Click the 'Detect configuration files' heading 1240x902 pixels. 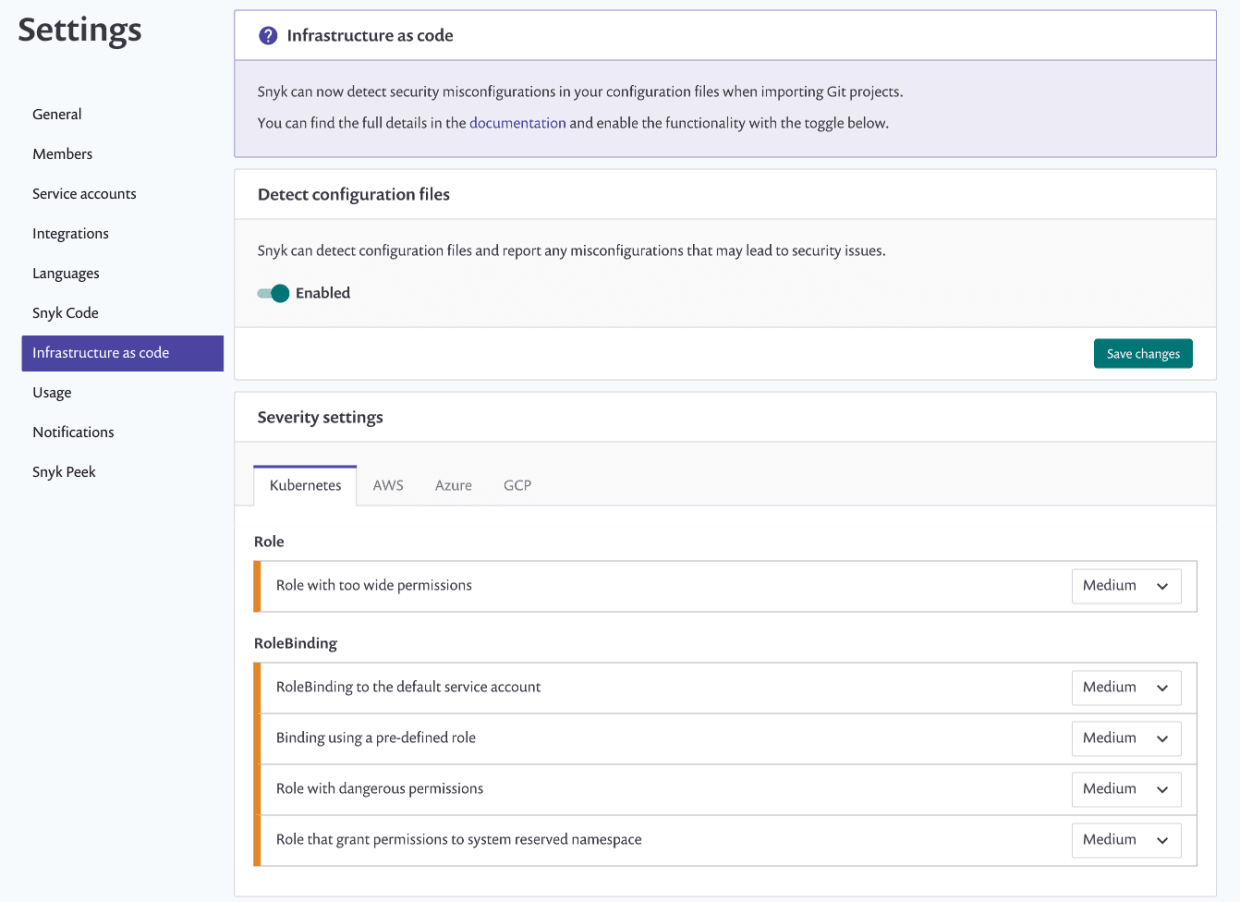(354, 195)
